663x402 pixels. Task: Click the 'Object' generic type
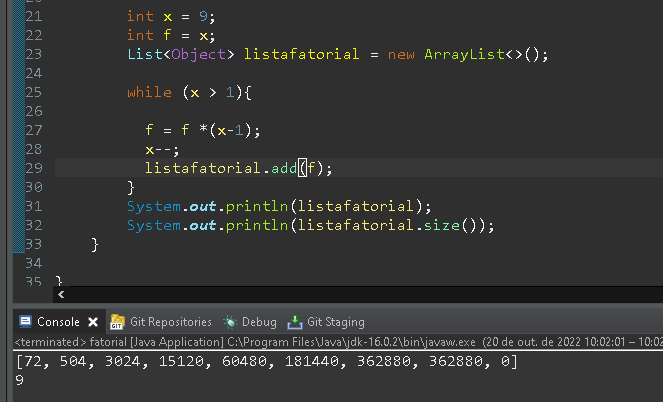click(198, 55)
